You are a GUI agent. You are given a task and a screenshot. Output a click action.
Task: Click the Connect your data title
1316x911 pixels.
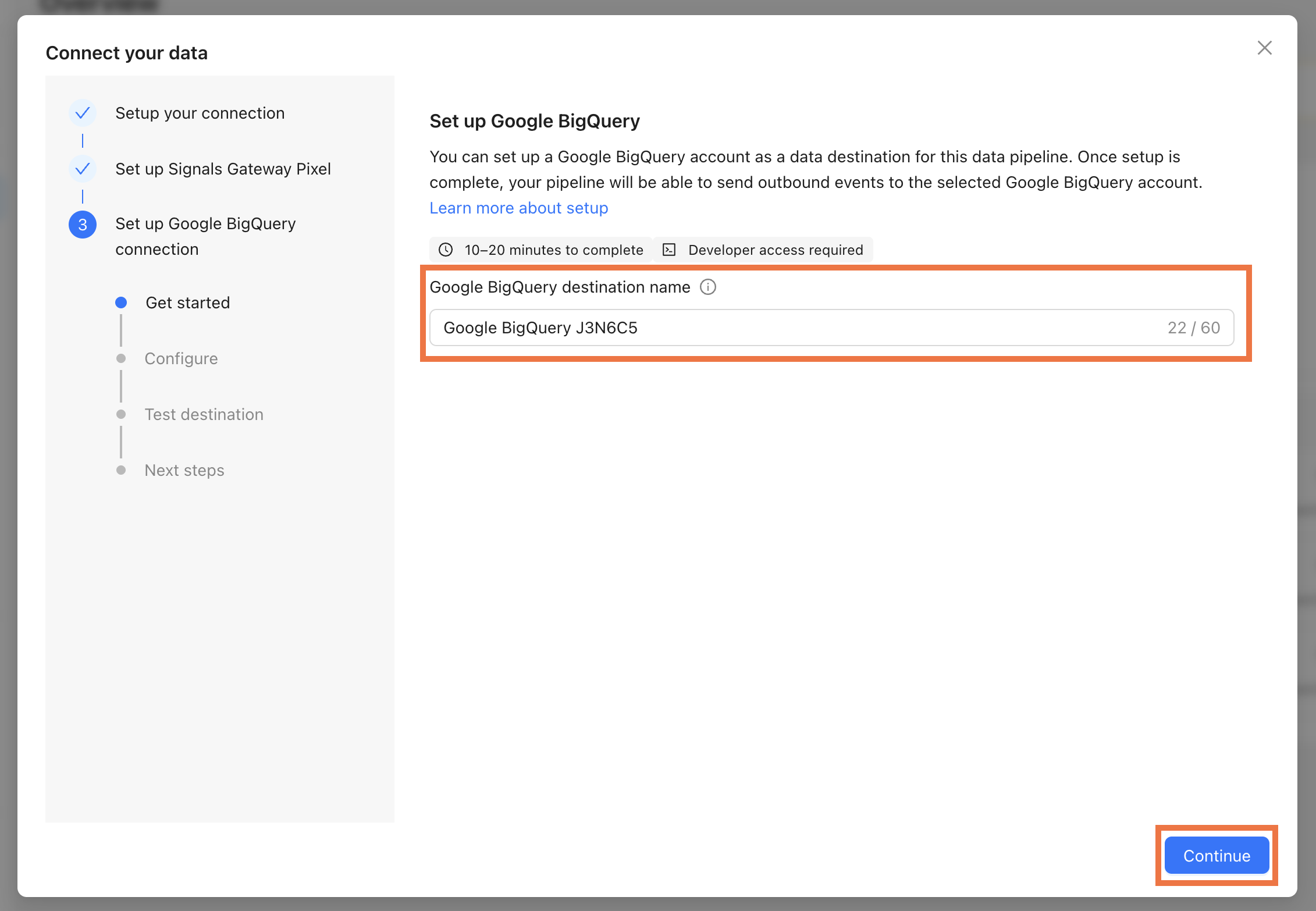pyautogui.click(x=127, y=53)
